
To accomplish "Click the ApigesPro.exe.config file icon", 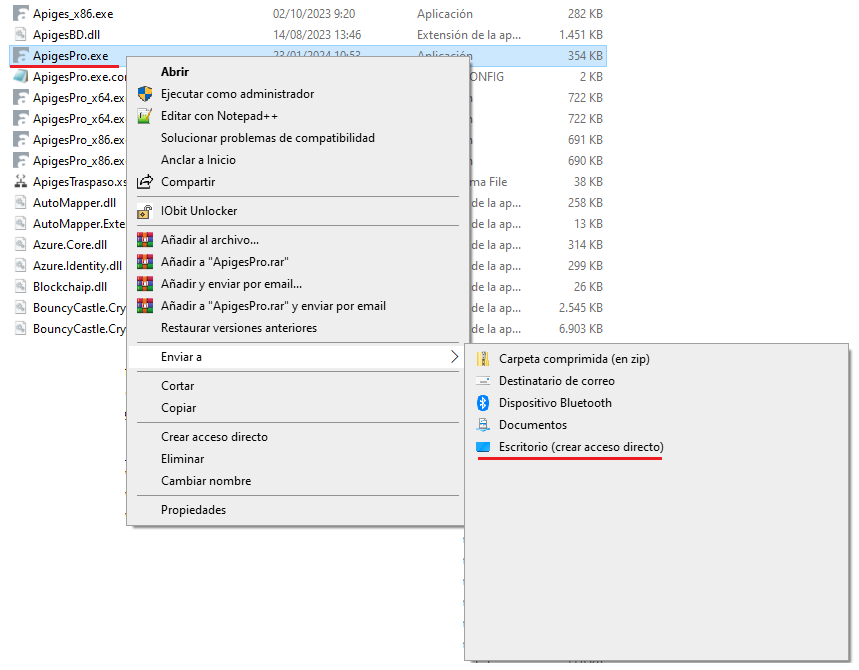I will [20, 77].
